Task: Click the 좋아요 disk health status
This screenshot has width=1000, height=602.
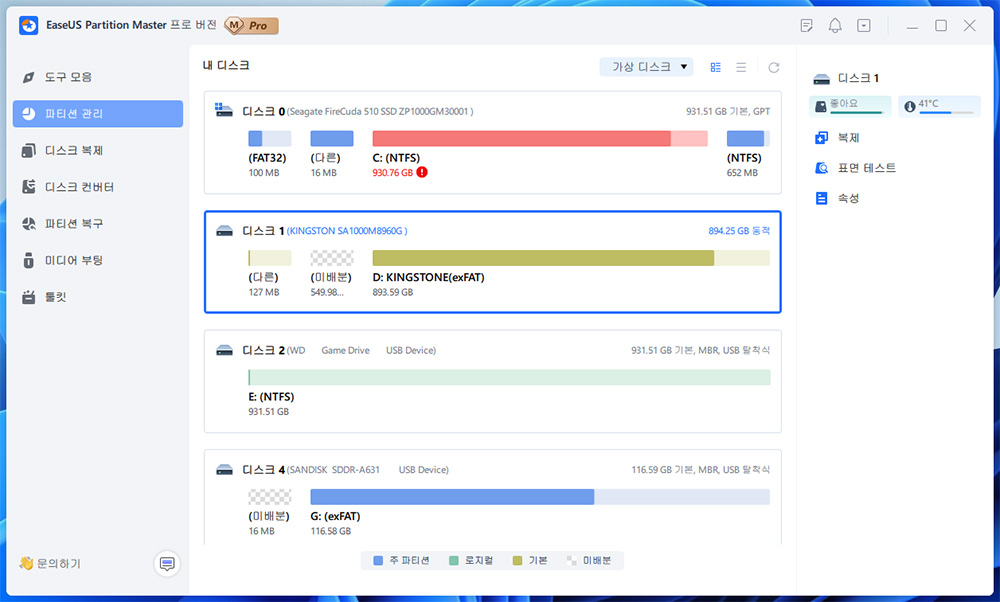Action: 850,106
